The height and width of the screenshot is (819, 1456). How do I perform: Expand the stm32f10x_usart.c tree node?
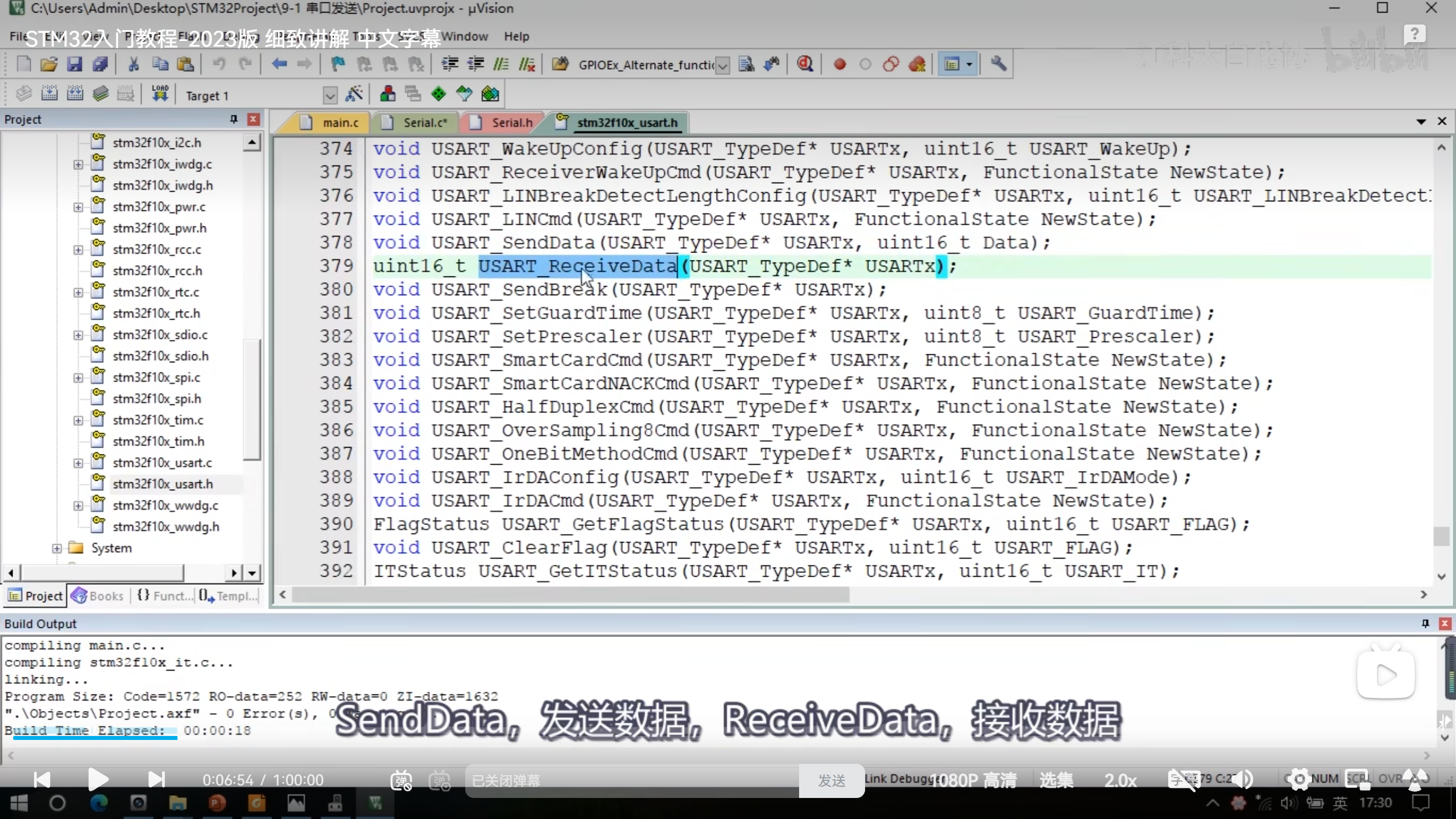click(78, 463)
